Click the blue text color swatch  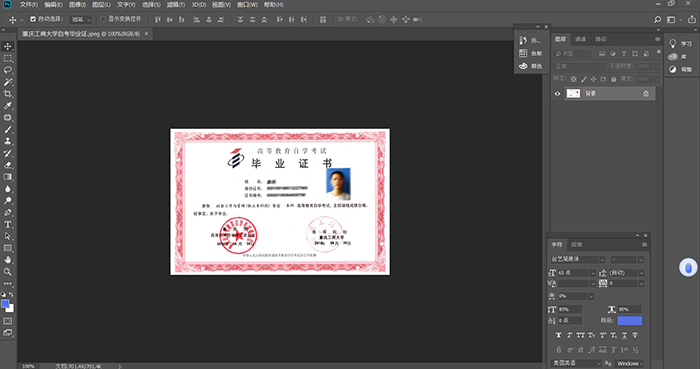tap(629, 320)
